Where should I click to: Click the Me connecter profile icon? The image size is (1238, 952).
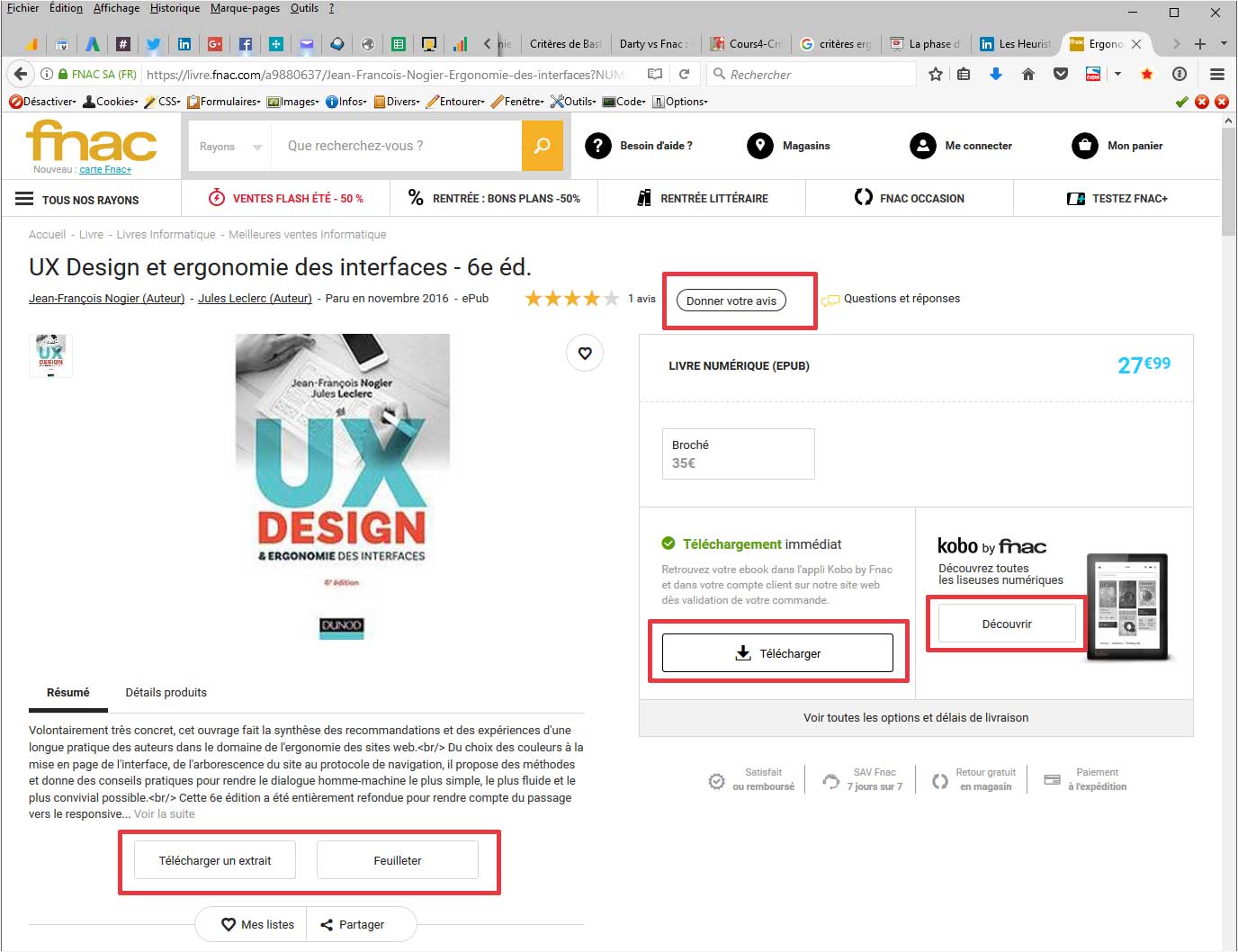point(922,146)
